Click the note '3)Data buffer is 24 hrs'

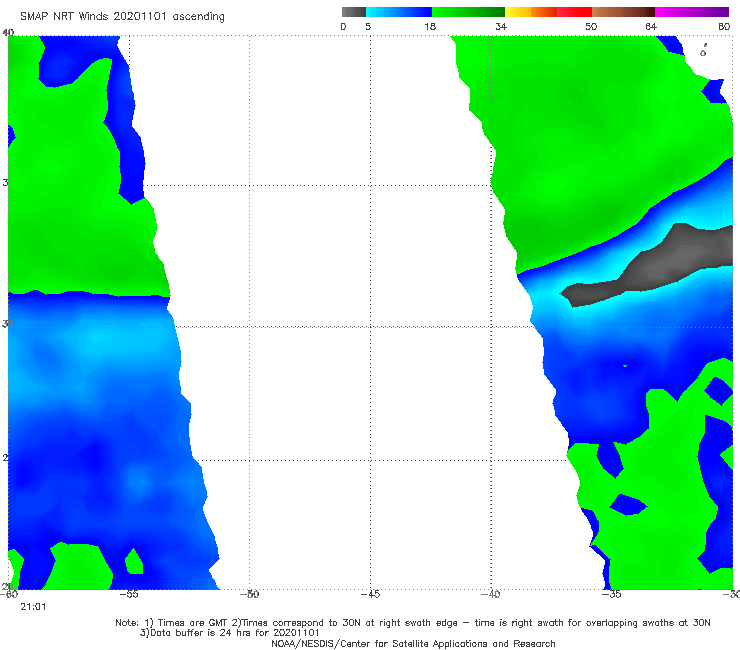point(229,633)
